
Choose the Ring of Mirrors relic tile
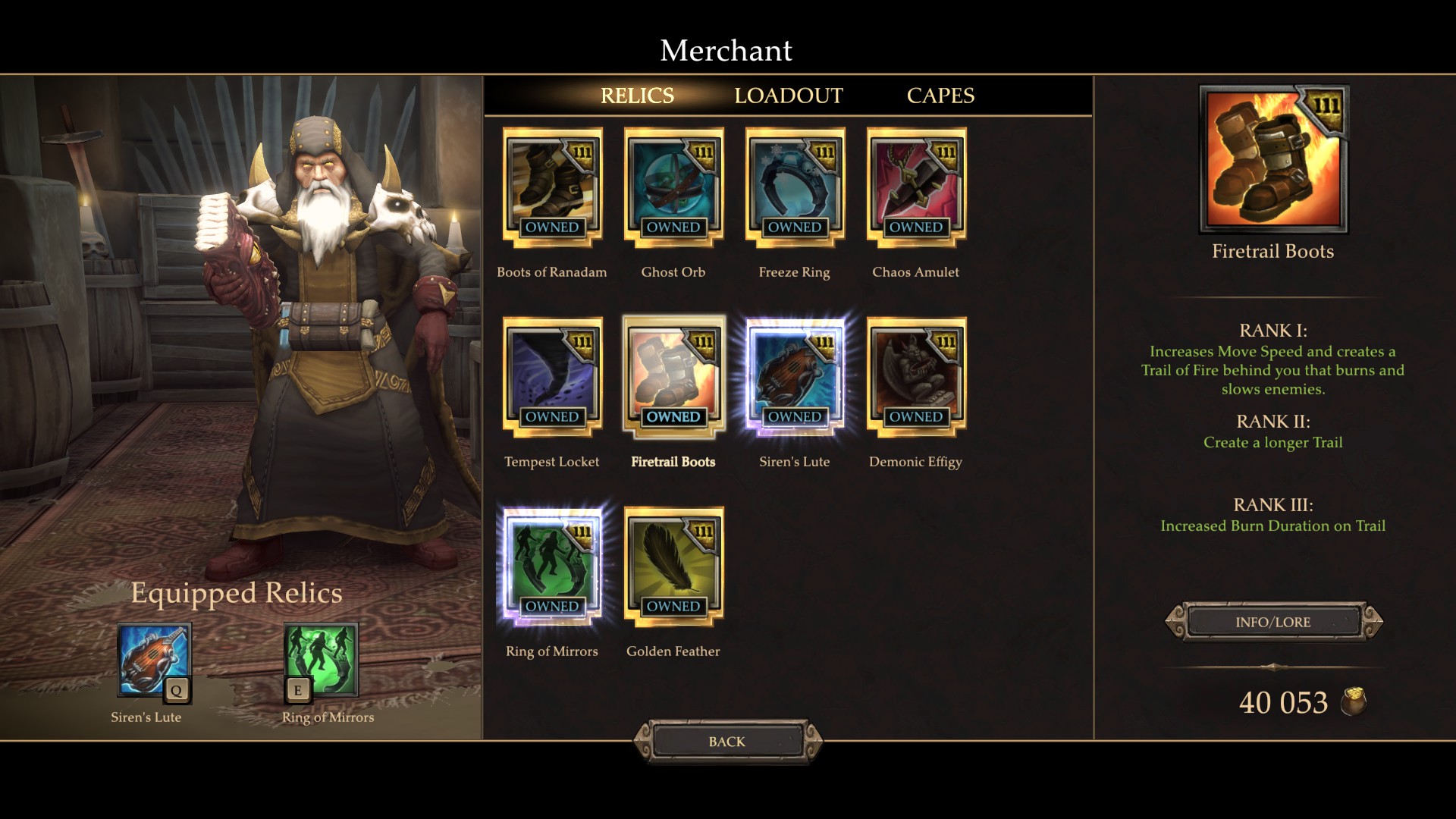click(x=552, y=566)
